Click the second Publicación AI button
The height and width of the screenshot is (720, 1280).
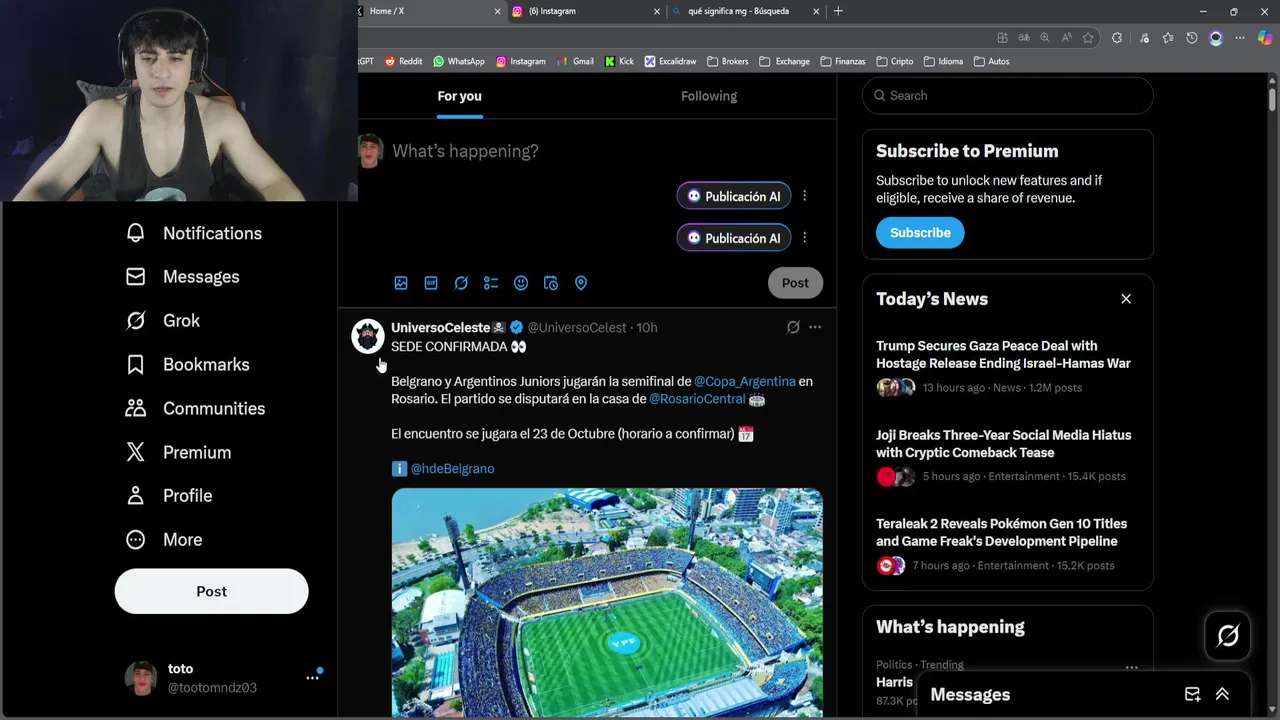[734, 238]
